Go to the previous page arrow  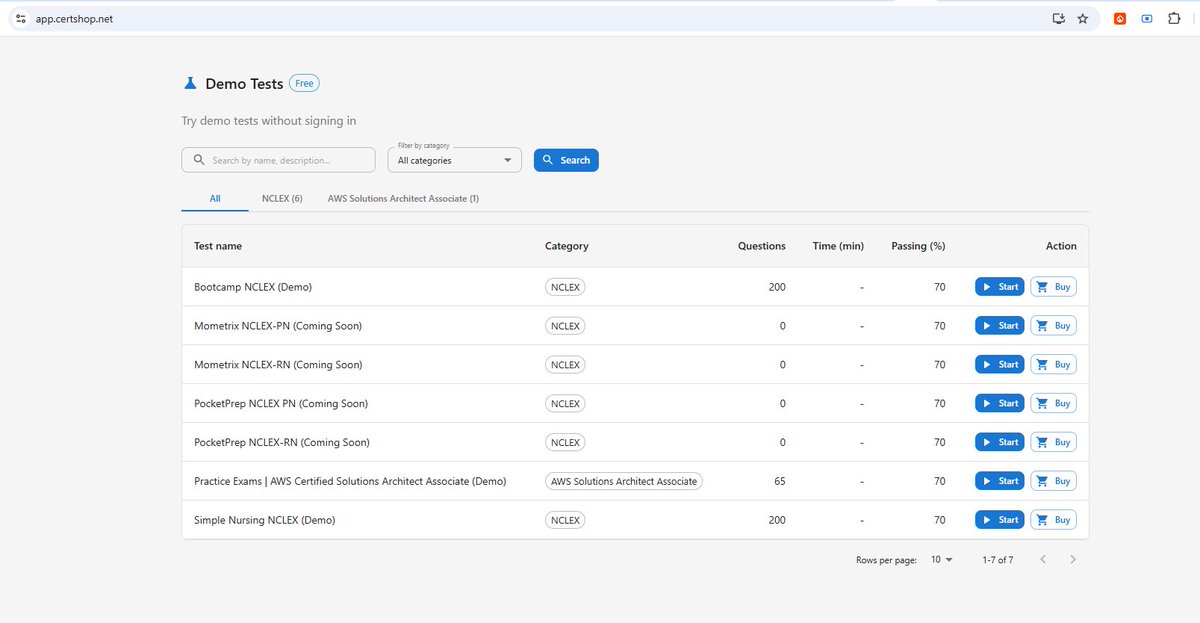(1043, 560)
